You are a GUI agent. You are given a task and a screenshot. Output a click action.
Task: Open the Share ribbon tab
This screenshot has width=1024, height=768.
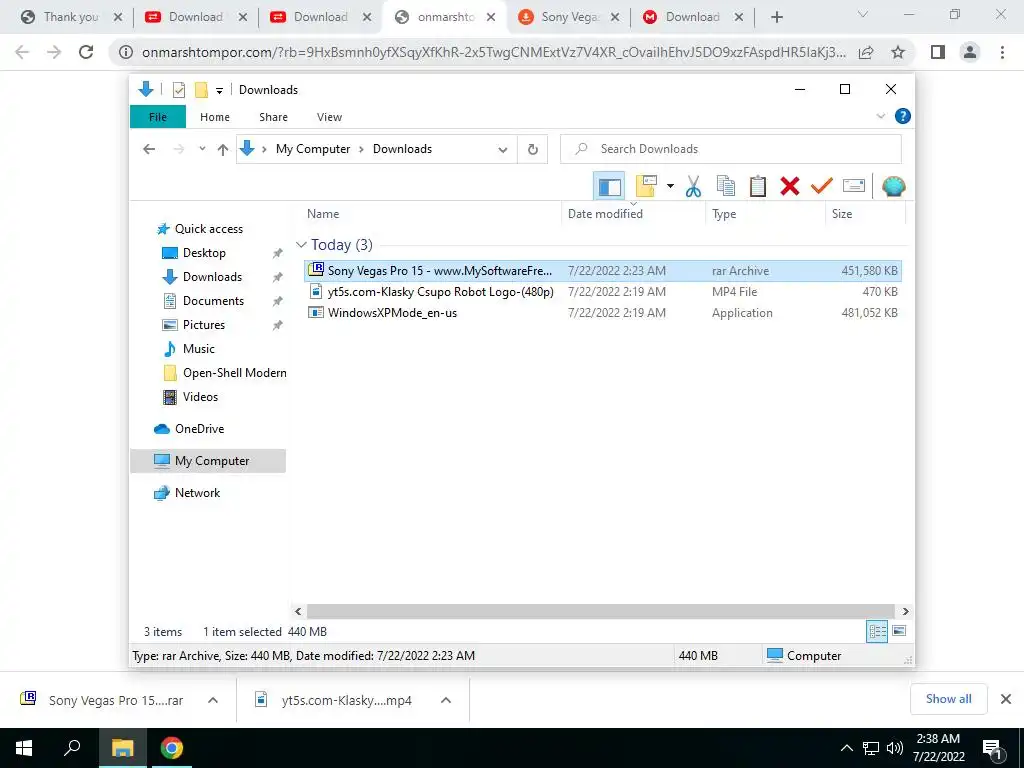tap(273, 117)
